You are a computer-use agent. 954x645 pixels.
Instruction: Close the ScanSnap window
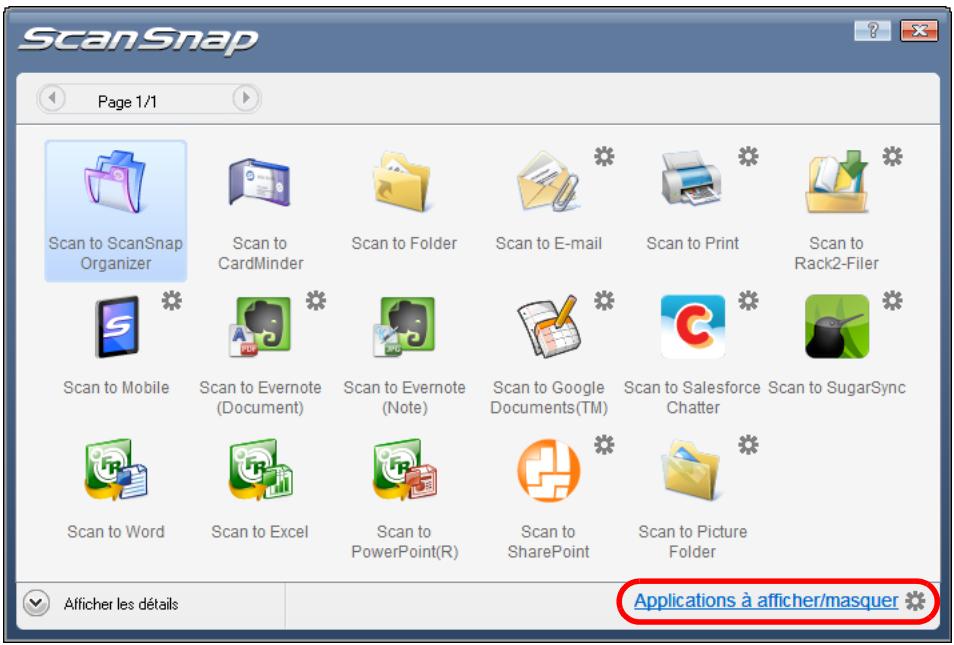point(919,30)
